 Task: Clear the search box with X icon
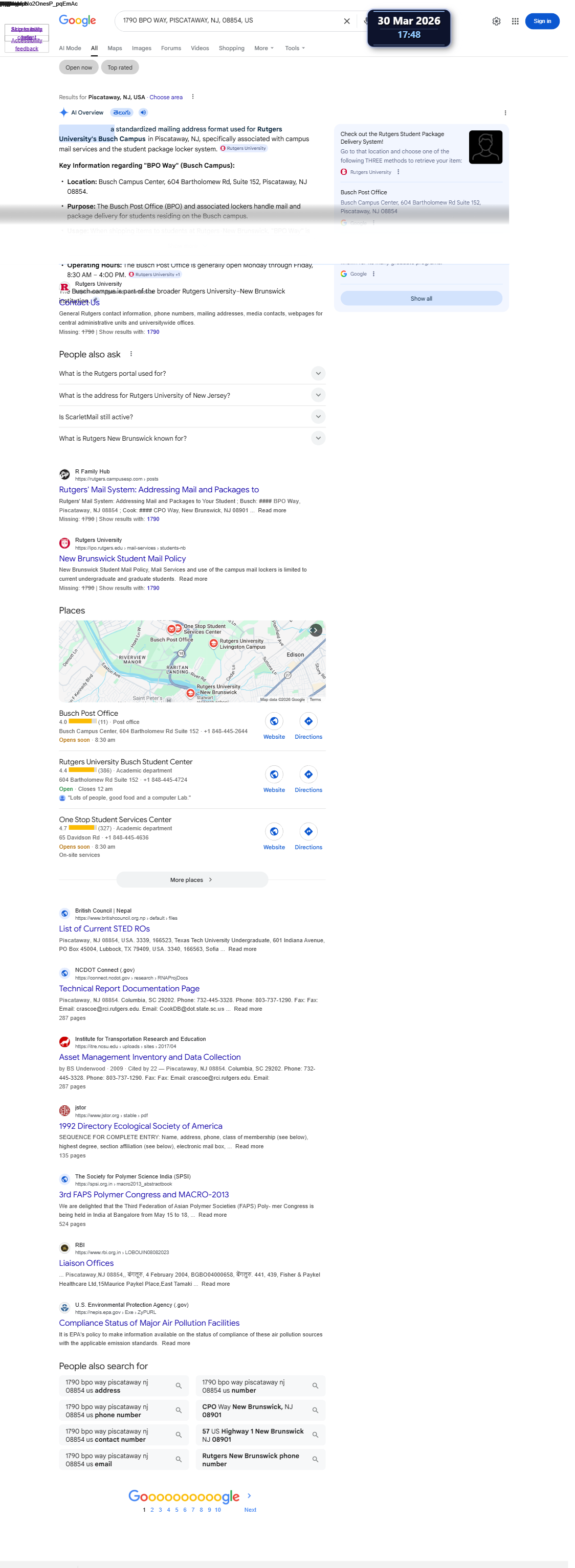[x=350, y=21]
